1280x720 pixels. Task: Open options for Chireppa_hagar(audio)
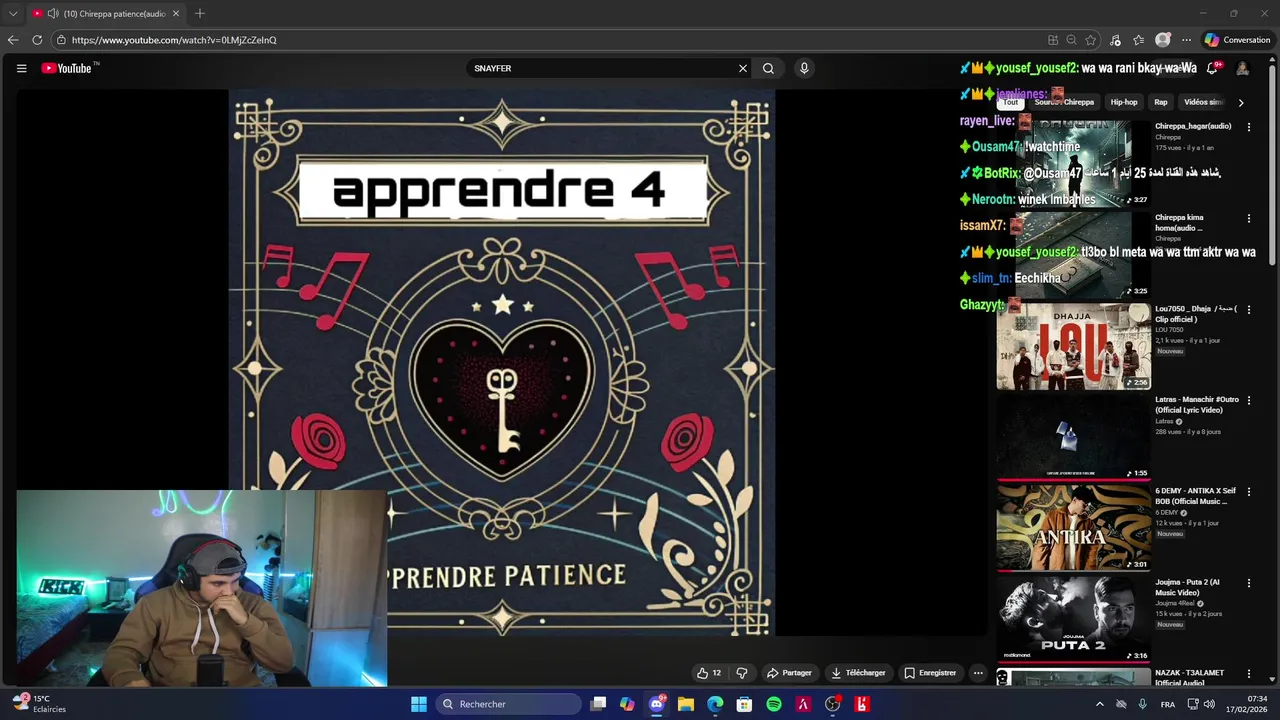click(1248, 127)
